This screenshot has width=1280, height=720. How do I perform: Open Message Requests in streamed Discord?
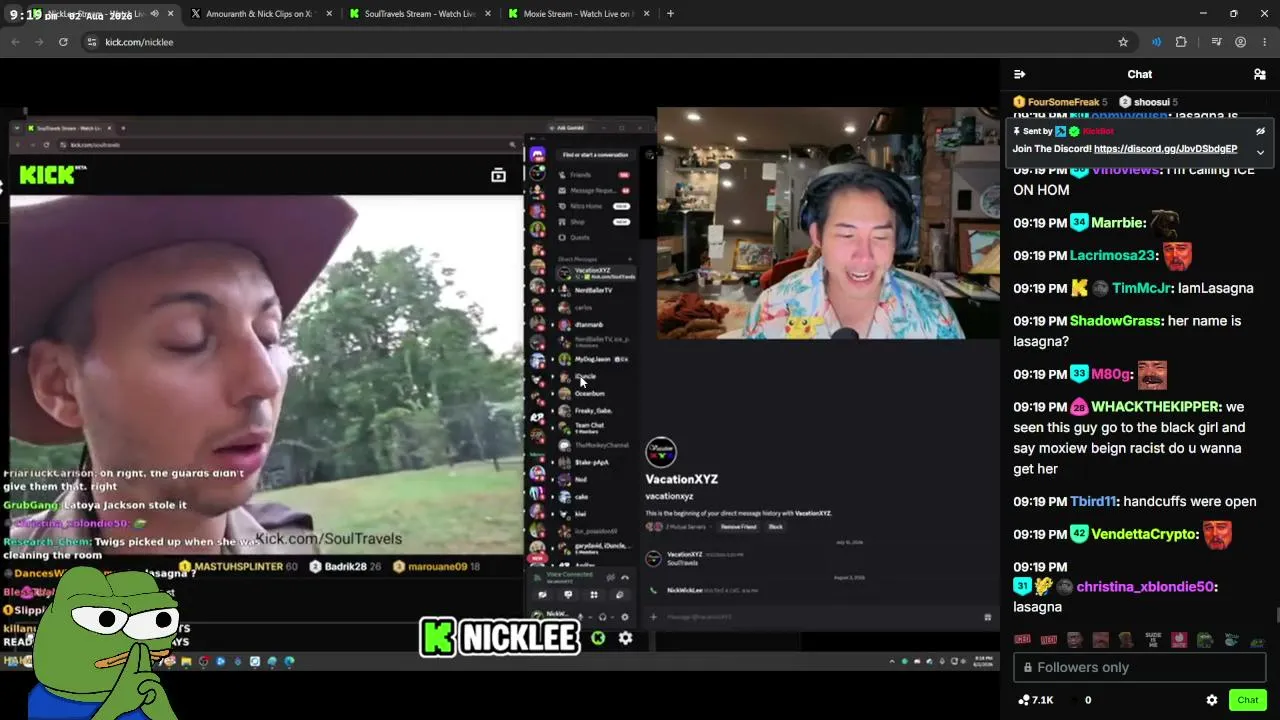tap(594, 190)
